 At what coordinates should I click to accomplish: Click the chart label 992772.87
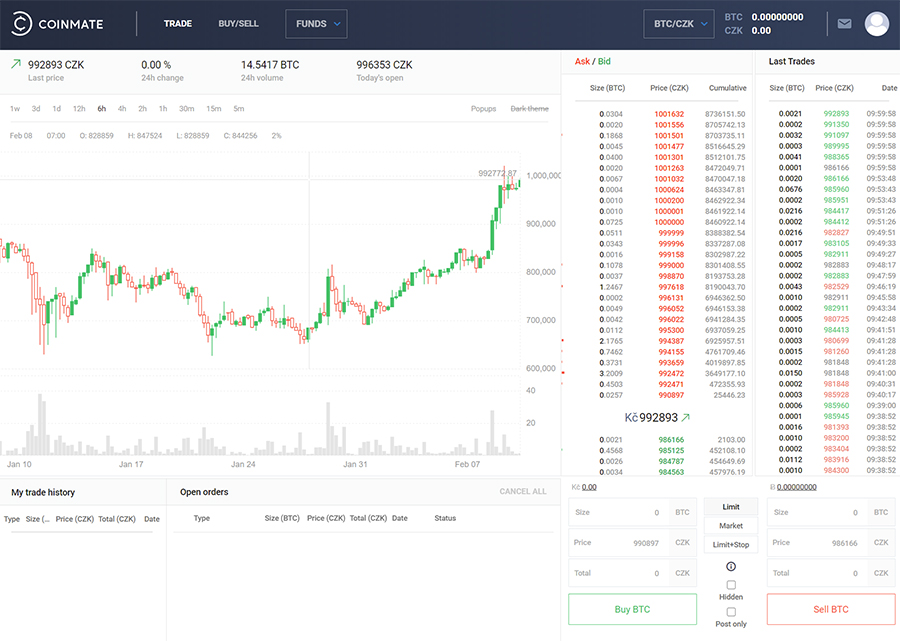click(497, 173)
